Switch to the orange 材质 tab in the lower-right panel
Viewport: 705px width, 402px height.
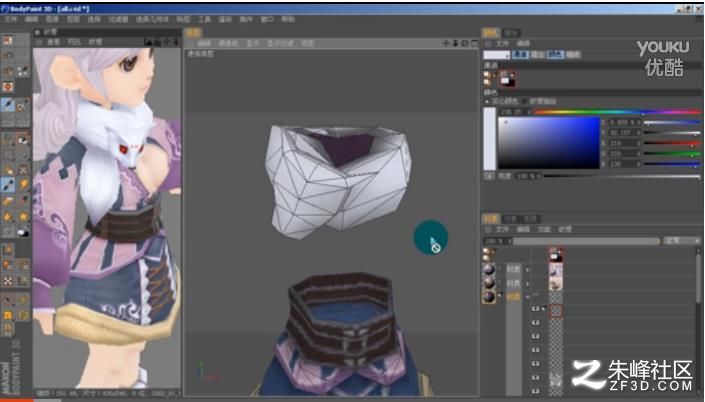(x=491, y=219)
